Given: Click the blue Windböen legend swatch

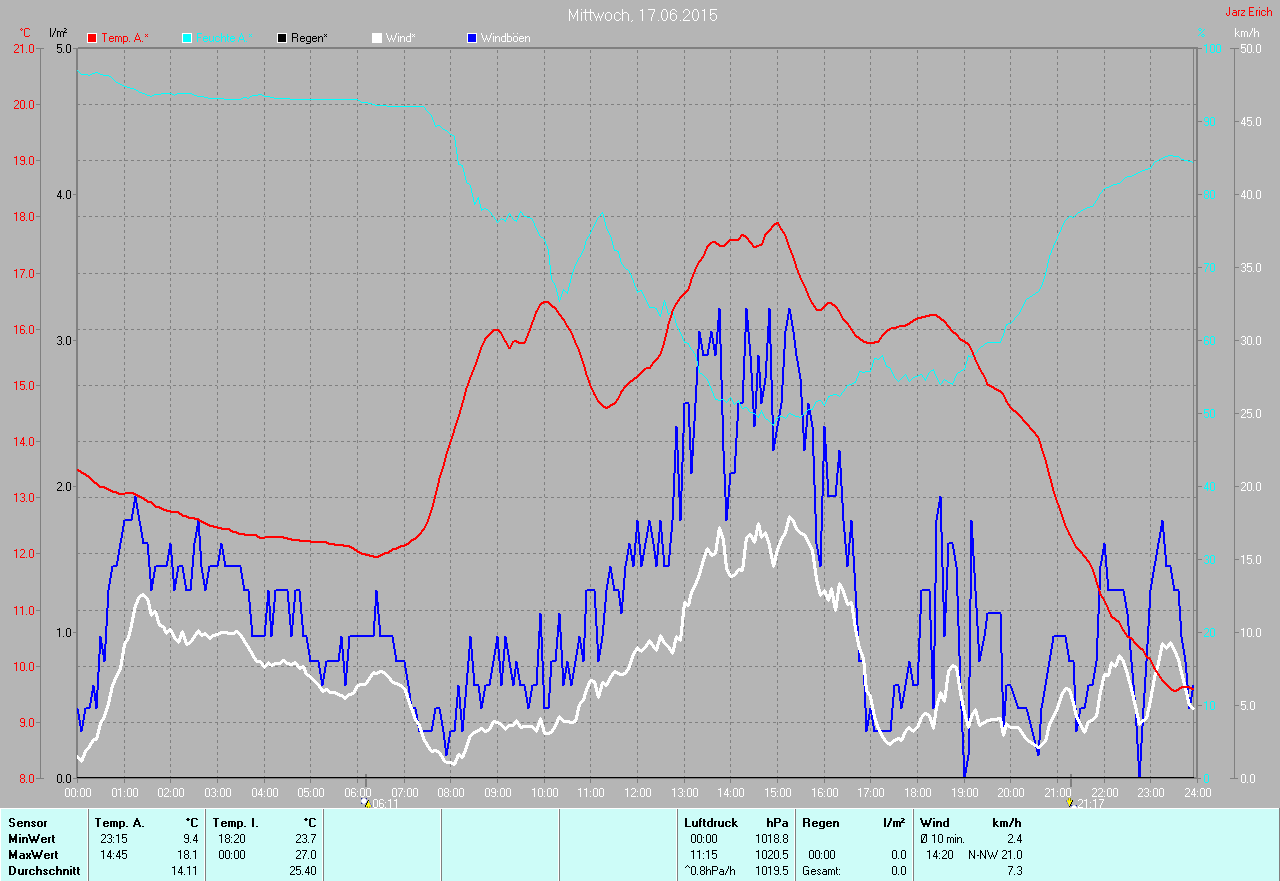Looking at the screenshot, I should point(472,39).
